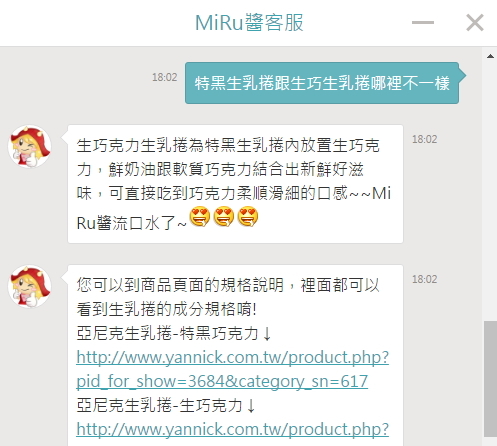Click the 18:02 timestamp beside sent message

tap(165, 77)
